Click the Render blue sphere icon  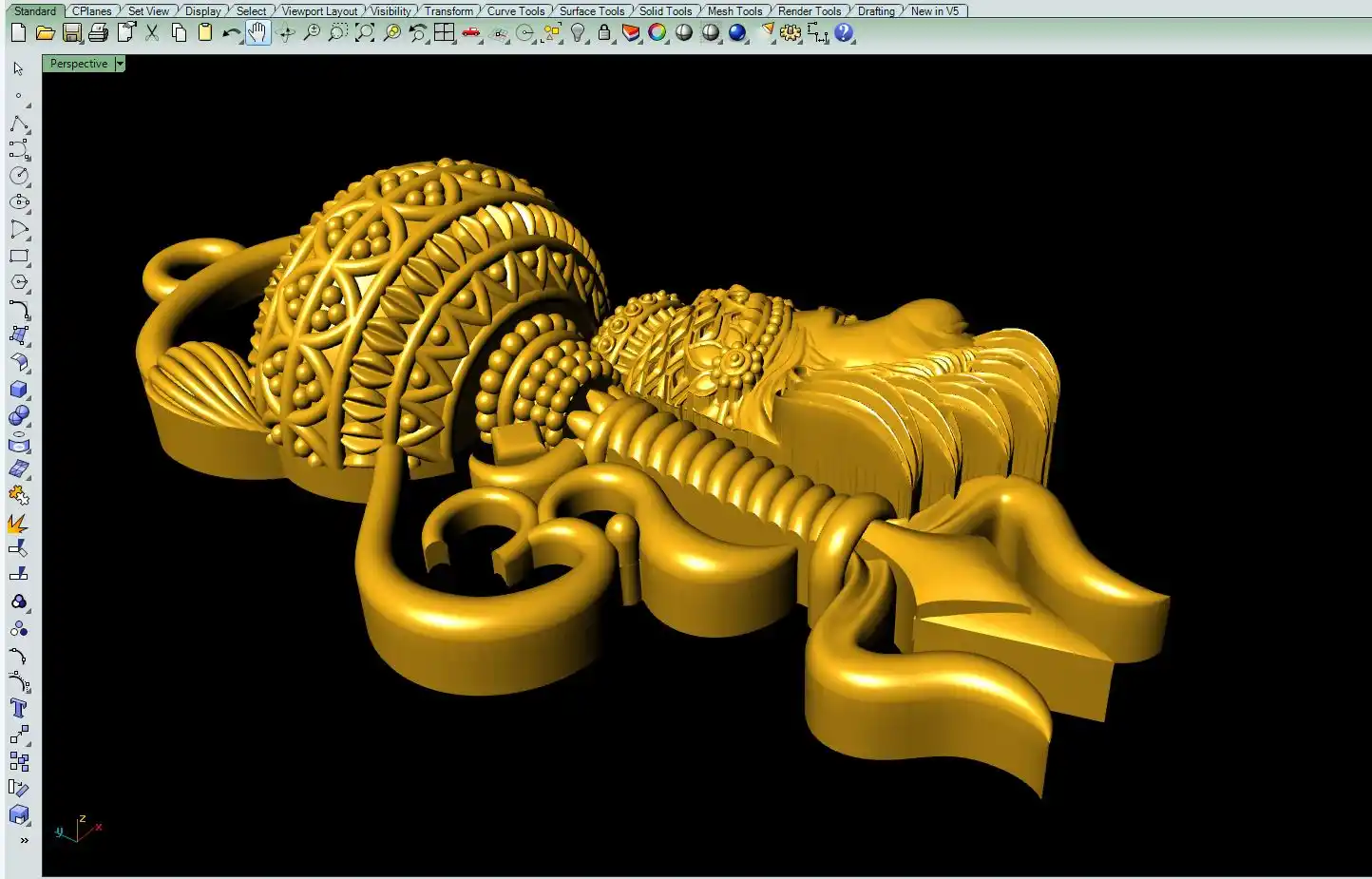pos(737,33)
